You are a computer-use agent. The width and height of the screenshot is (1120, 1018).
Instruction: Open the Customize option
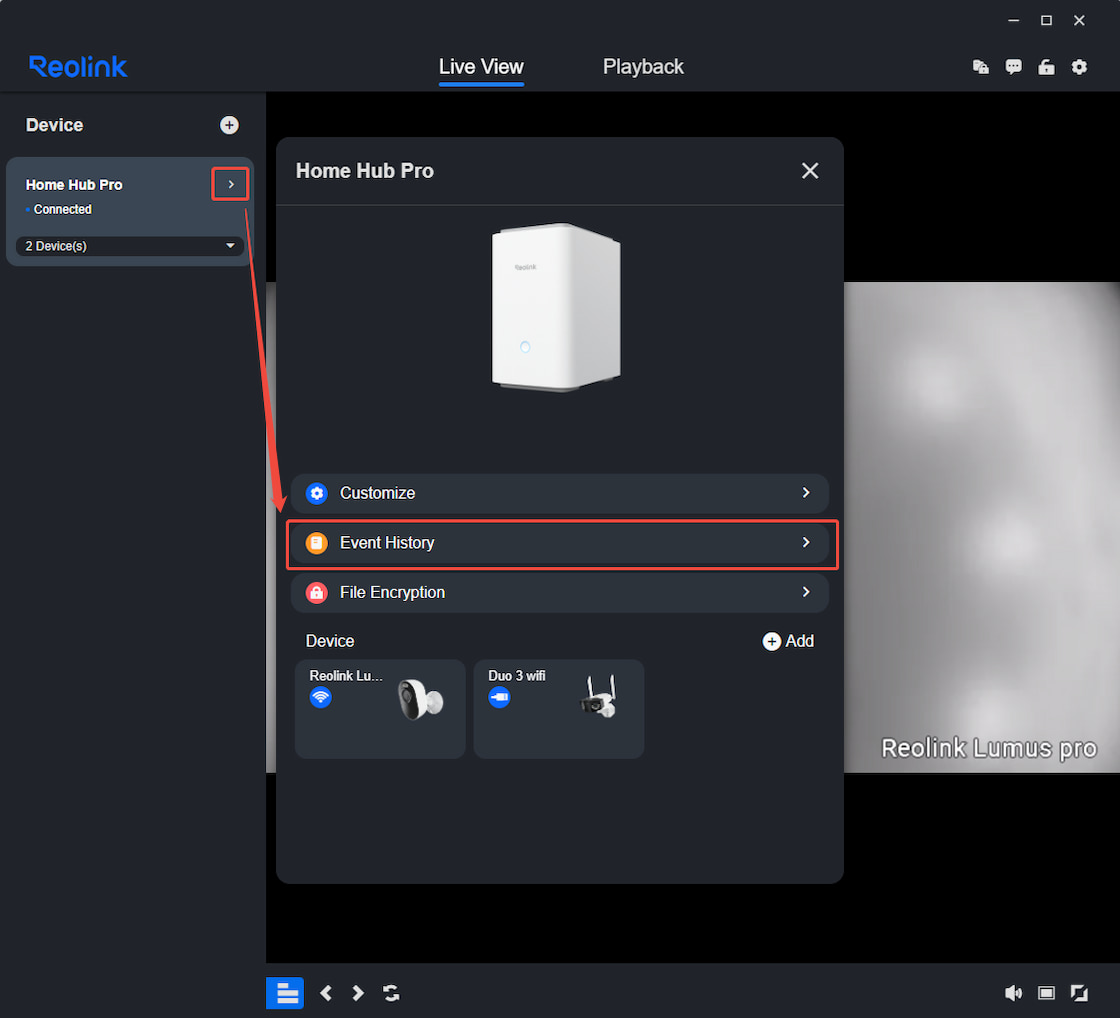[x=559, y=493]
